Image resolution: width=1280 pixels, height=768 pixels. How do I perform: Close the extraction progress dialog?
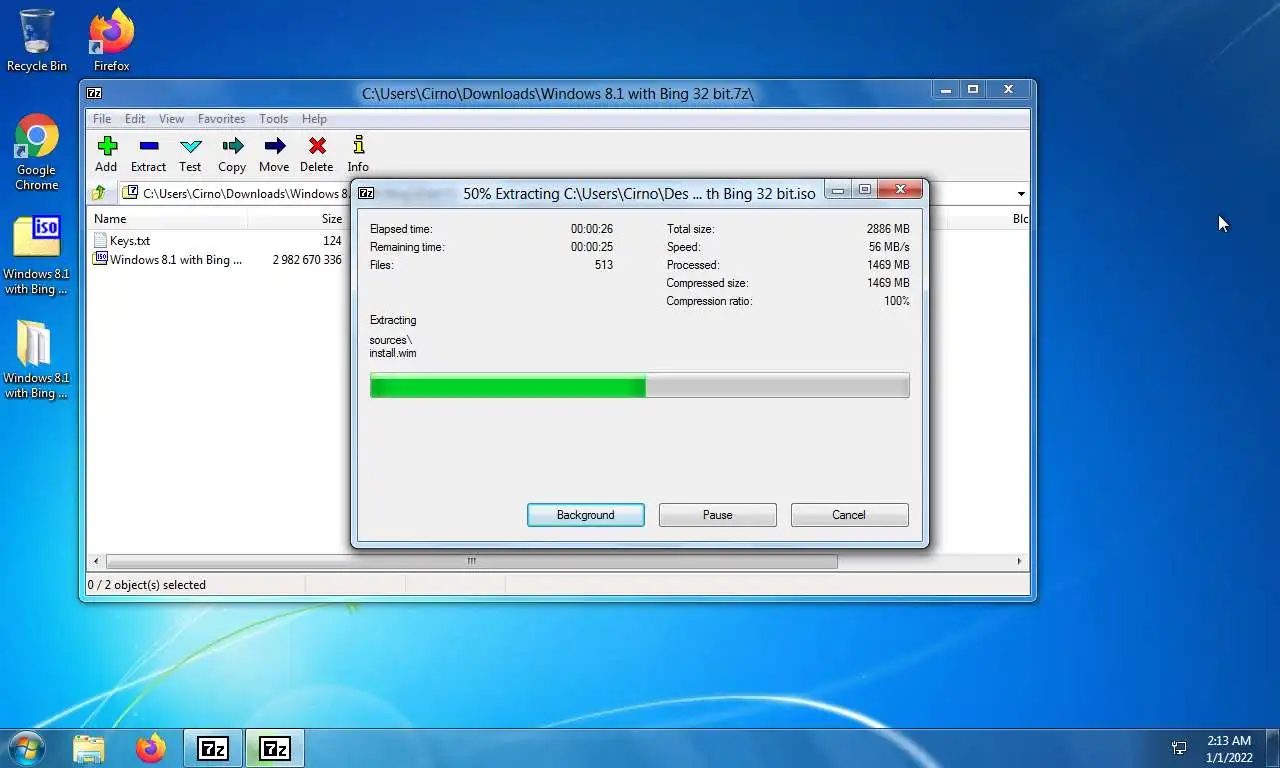(900, 190)
